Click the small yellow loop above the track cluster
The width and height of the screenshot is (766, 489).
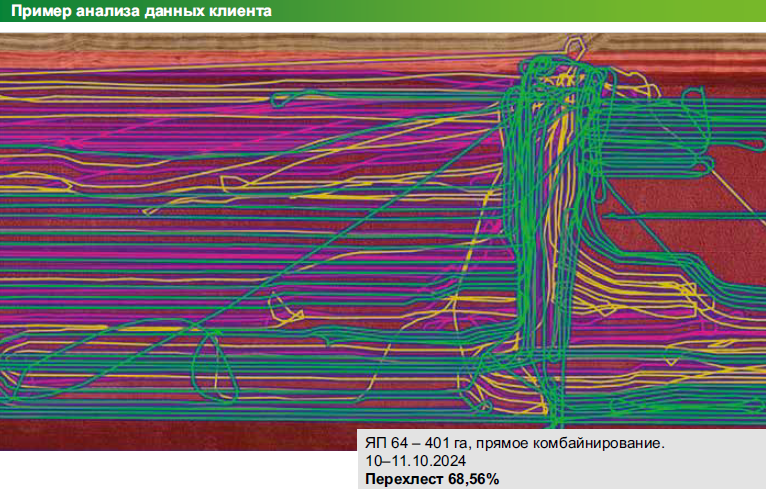[577, 45]
